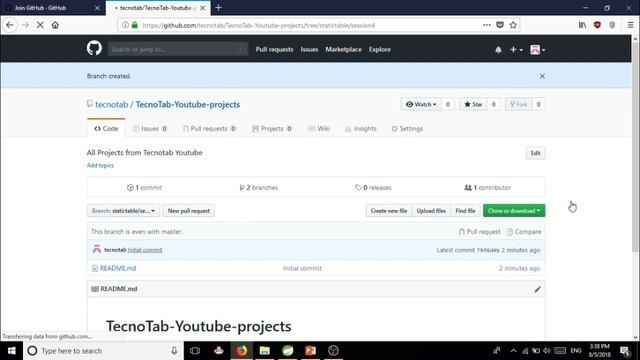The height and width of the screenshot is (360, 640).
Task: Bookmark this page with star icon
Action: (513, 25)
